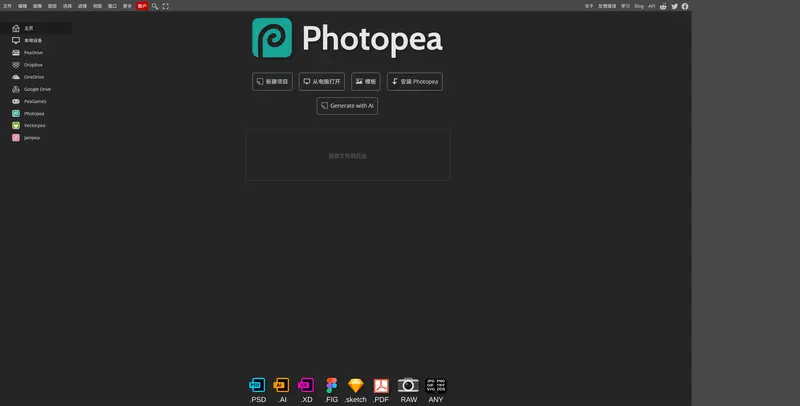
Task: Visit Photopea's Twitter page icon
Action: [674, 6]
